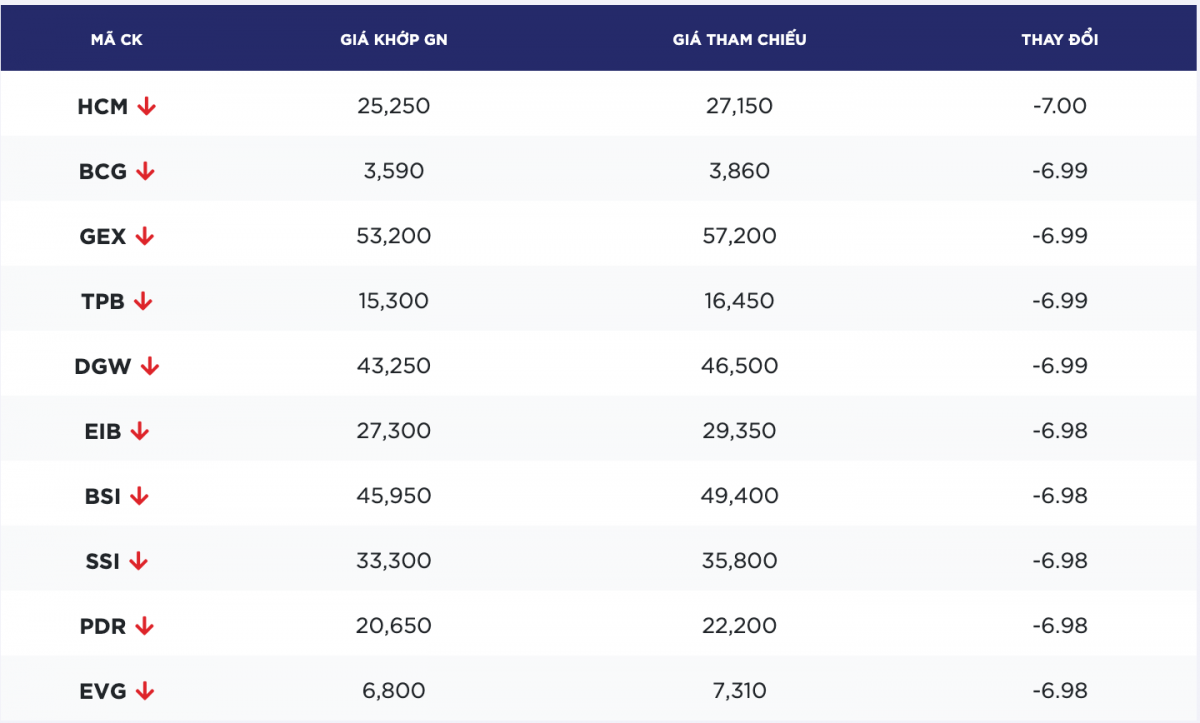Click the red down arrow beside TPB

[x=143, y=301]
